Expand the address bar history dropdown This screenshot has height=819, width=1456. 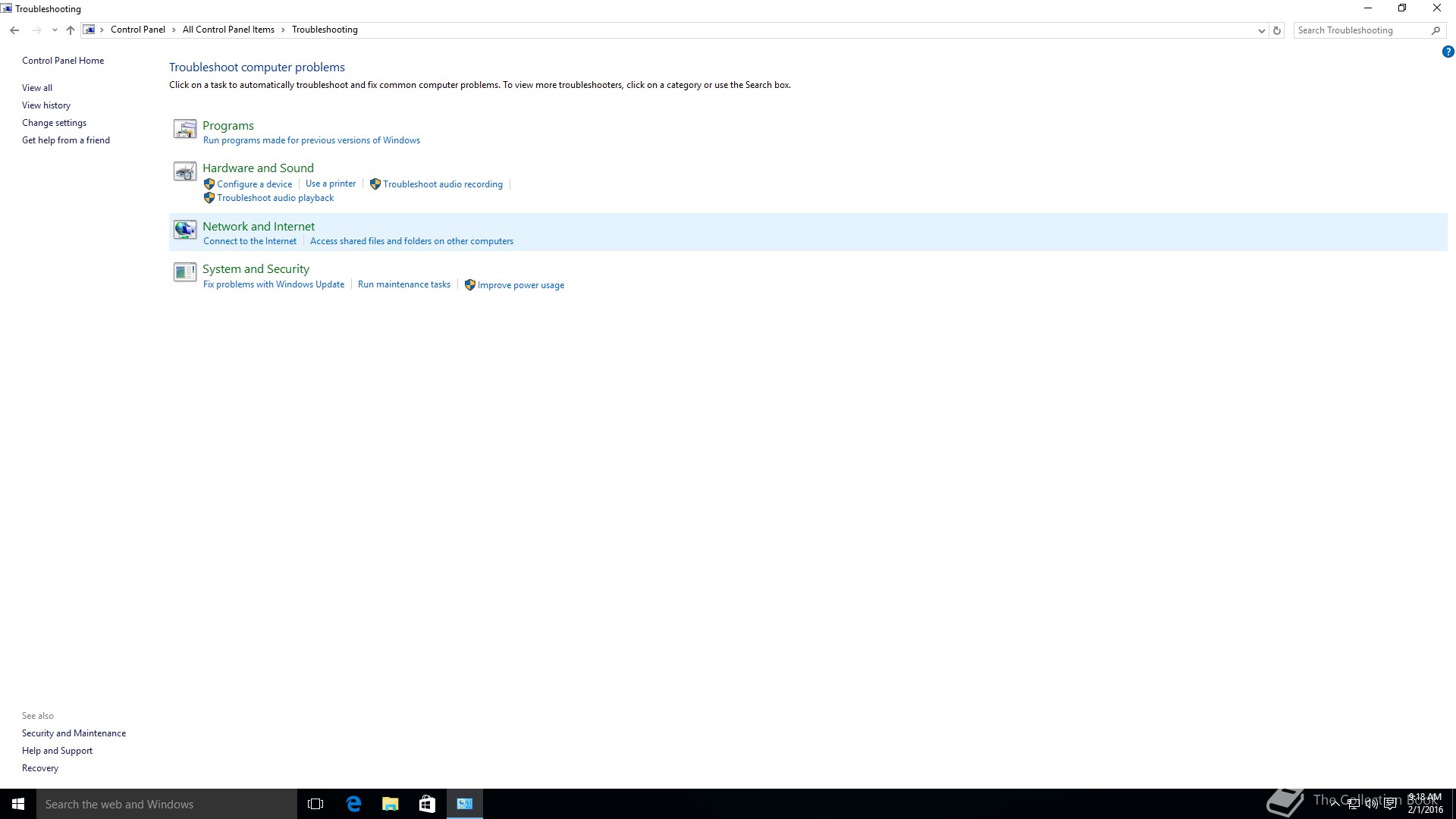tap(1261, 30)
